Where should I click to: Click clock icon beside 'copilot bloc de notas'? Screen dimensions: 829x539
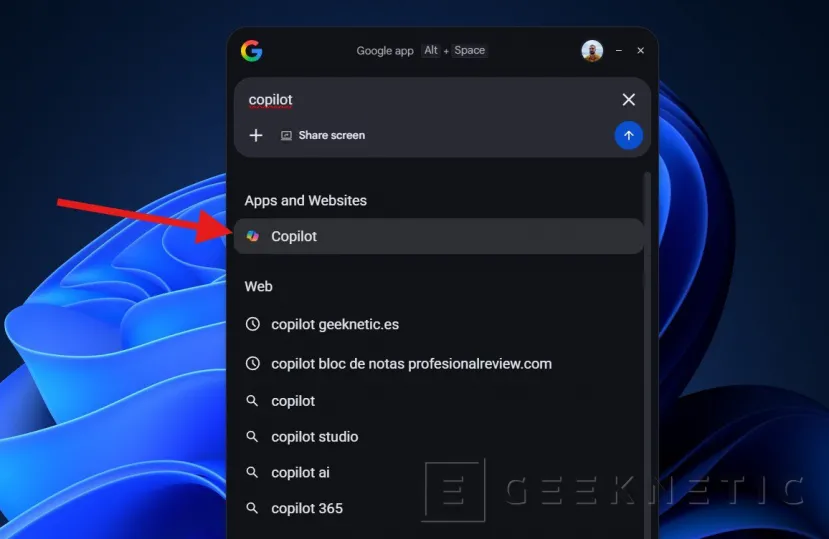point(253,364)
